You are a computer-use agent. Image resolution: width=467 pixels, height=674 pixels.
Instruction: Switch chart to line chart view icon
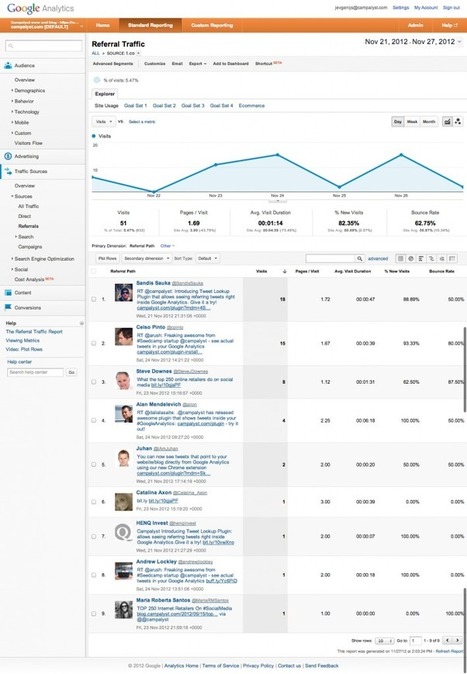[x=447, y=122]
